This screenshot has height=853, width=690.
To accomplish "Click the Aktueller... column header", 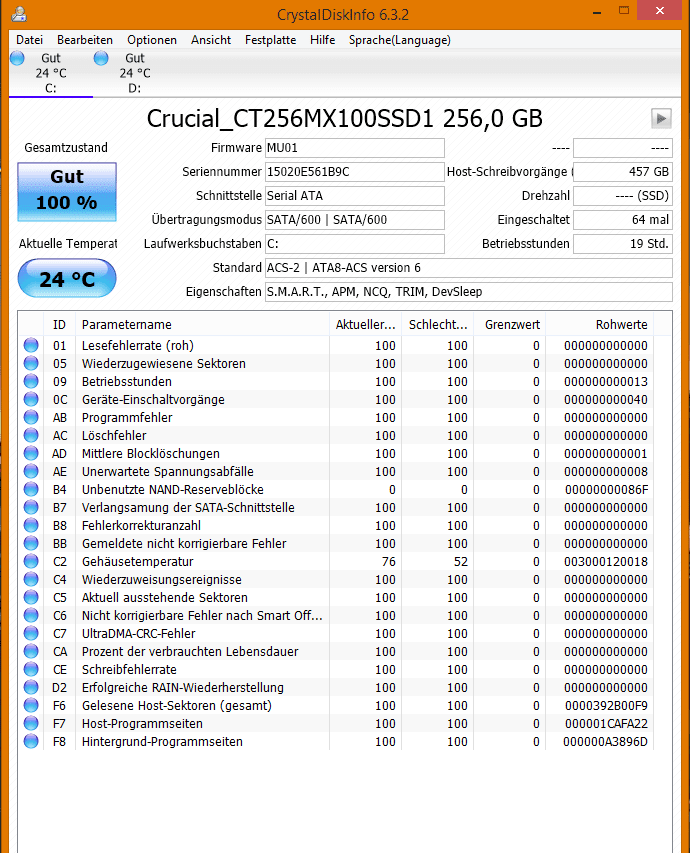I will click(365, 325).
